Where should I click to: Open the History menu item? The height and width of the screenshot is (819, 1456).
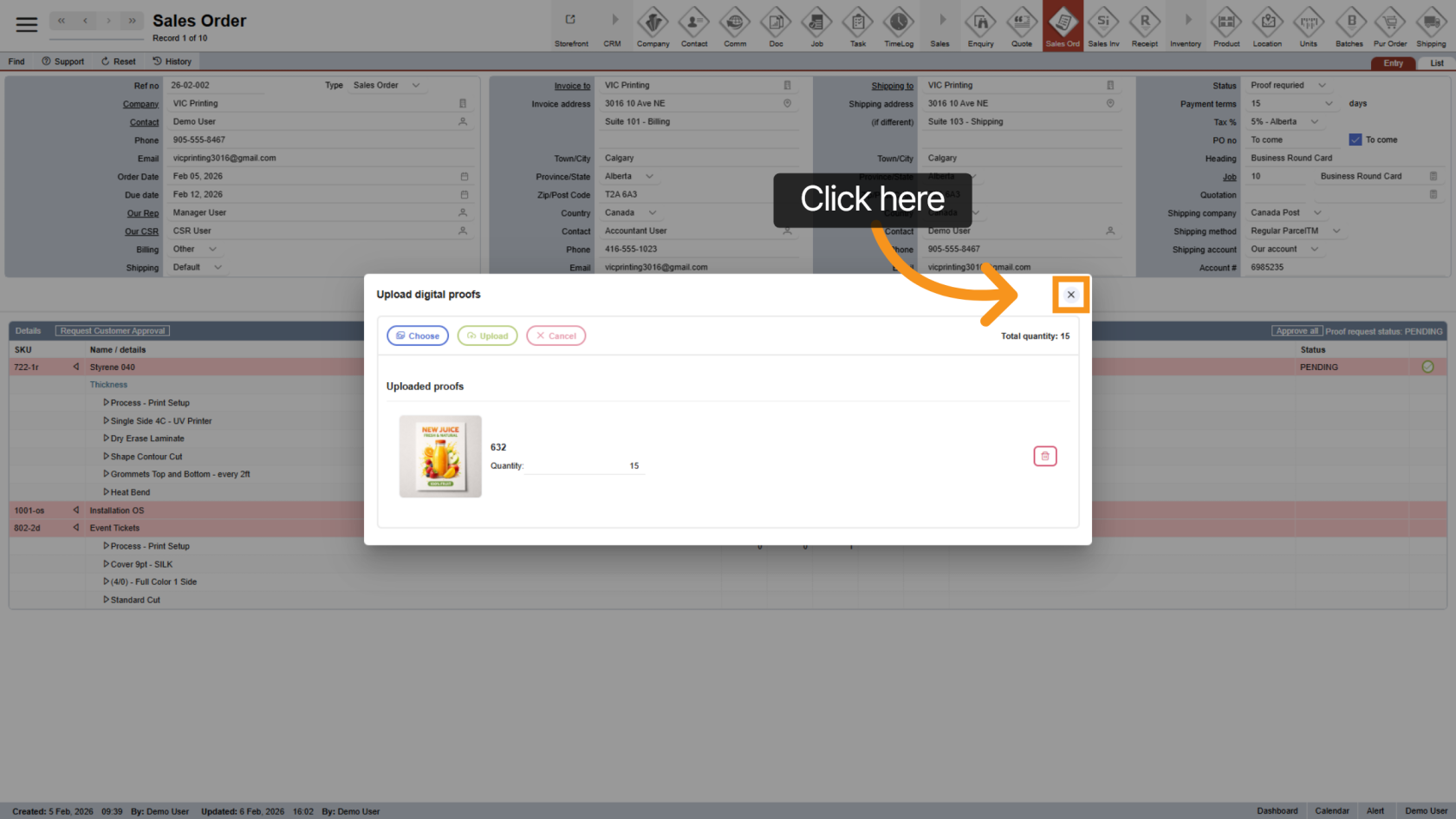[172, 62]
